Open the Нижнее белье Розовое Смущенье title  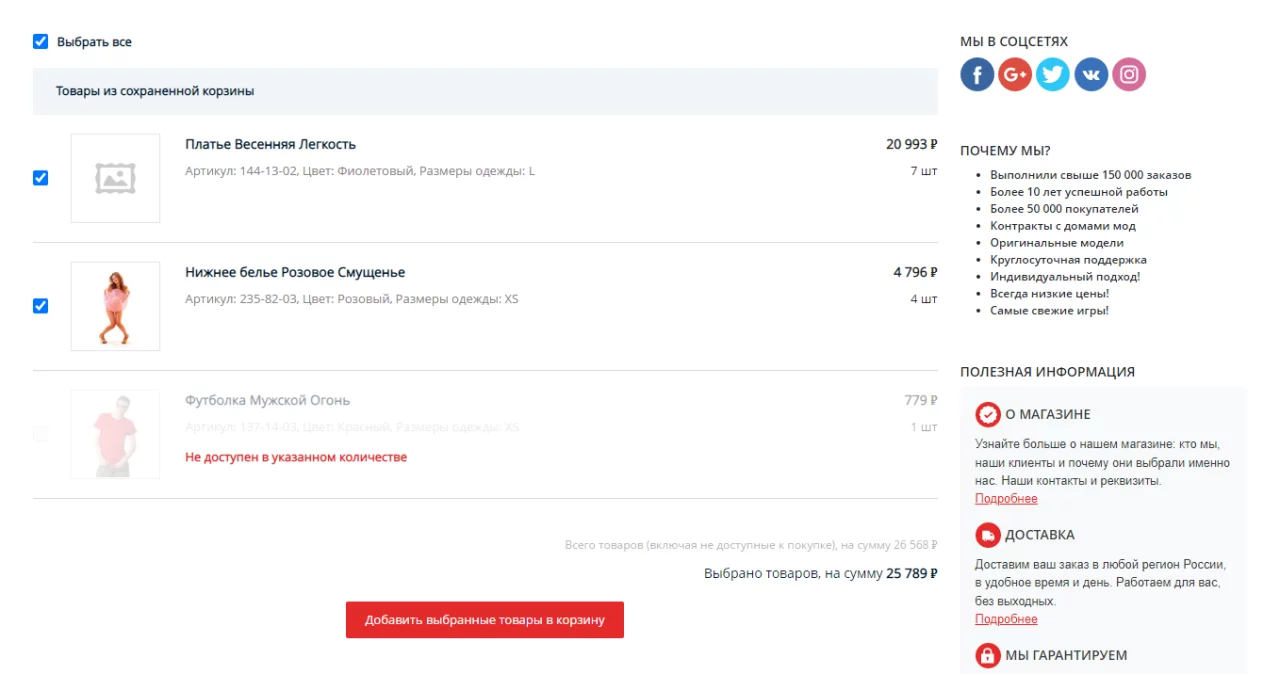(x=295, y=272)
